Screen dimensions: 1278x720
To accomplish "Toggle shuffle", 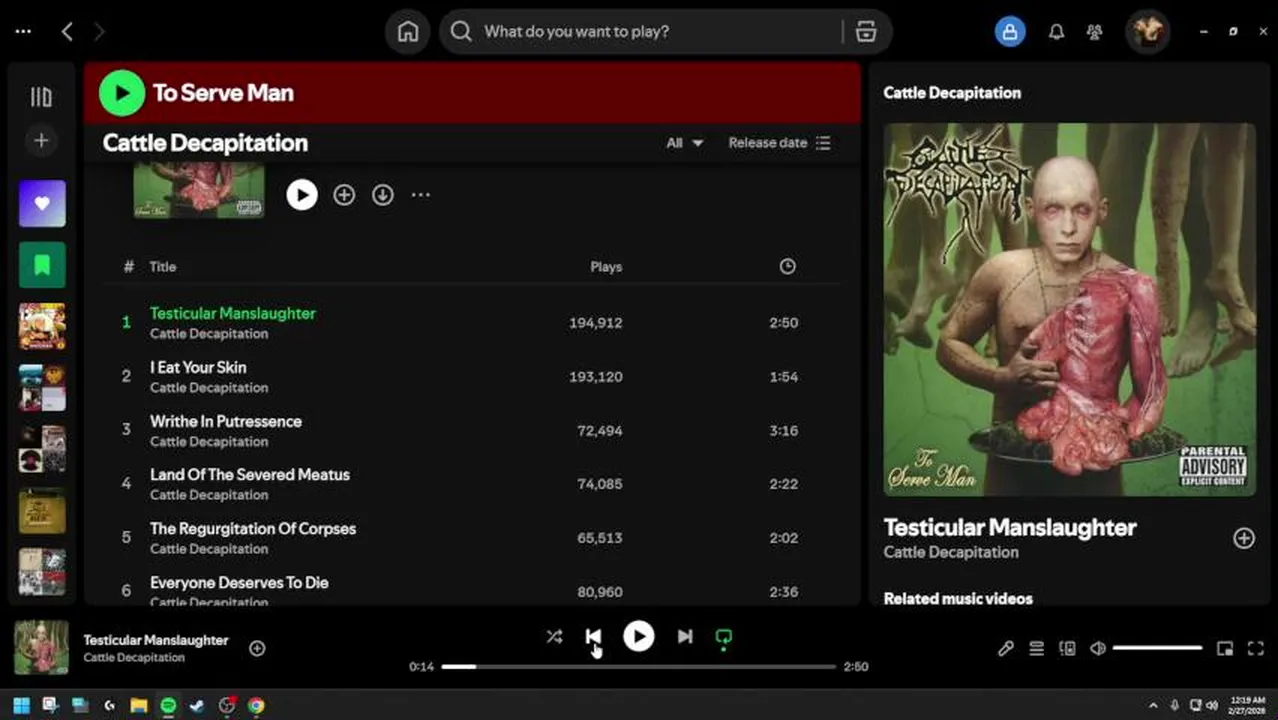I will click(x=554, y=637).
